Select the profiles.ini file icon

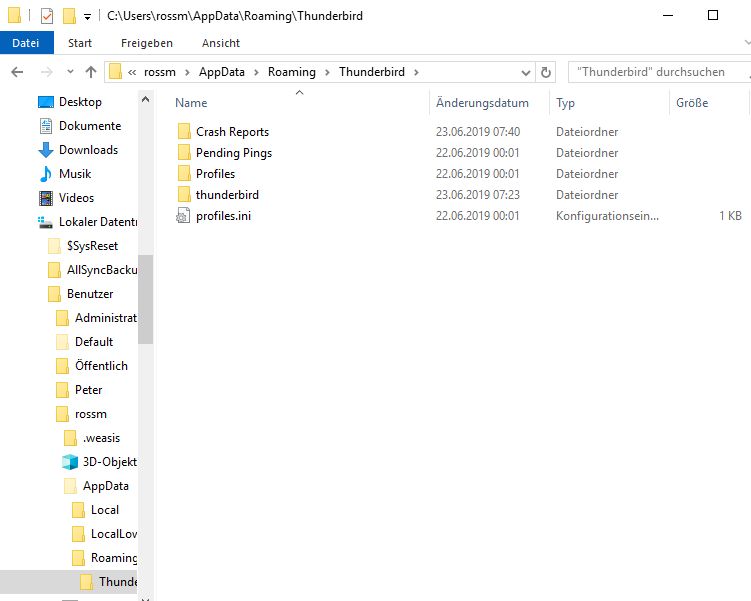pyautogui.click(x=183, y=216)
